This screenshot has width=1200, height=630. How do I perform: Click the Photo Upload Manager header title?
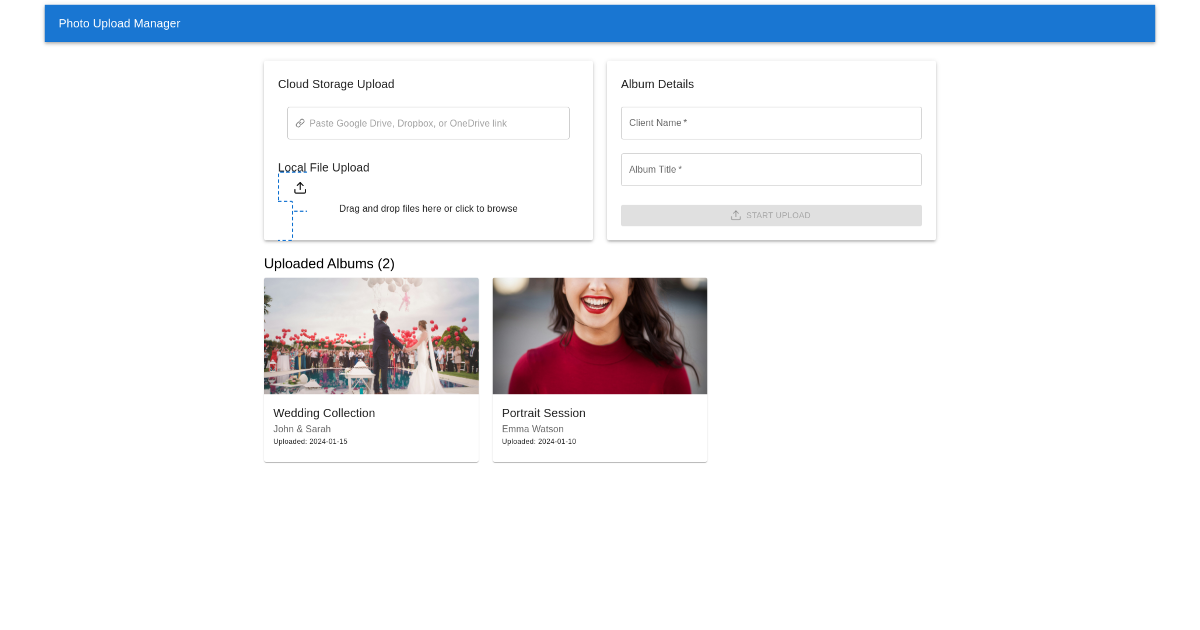[x=119, y=23]
